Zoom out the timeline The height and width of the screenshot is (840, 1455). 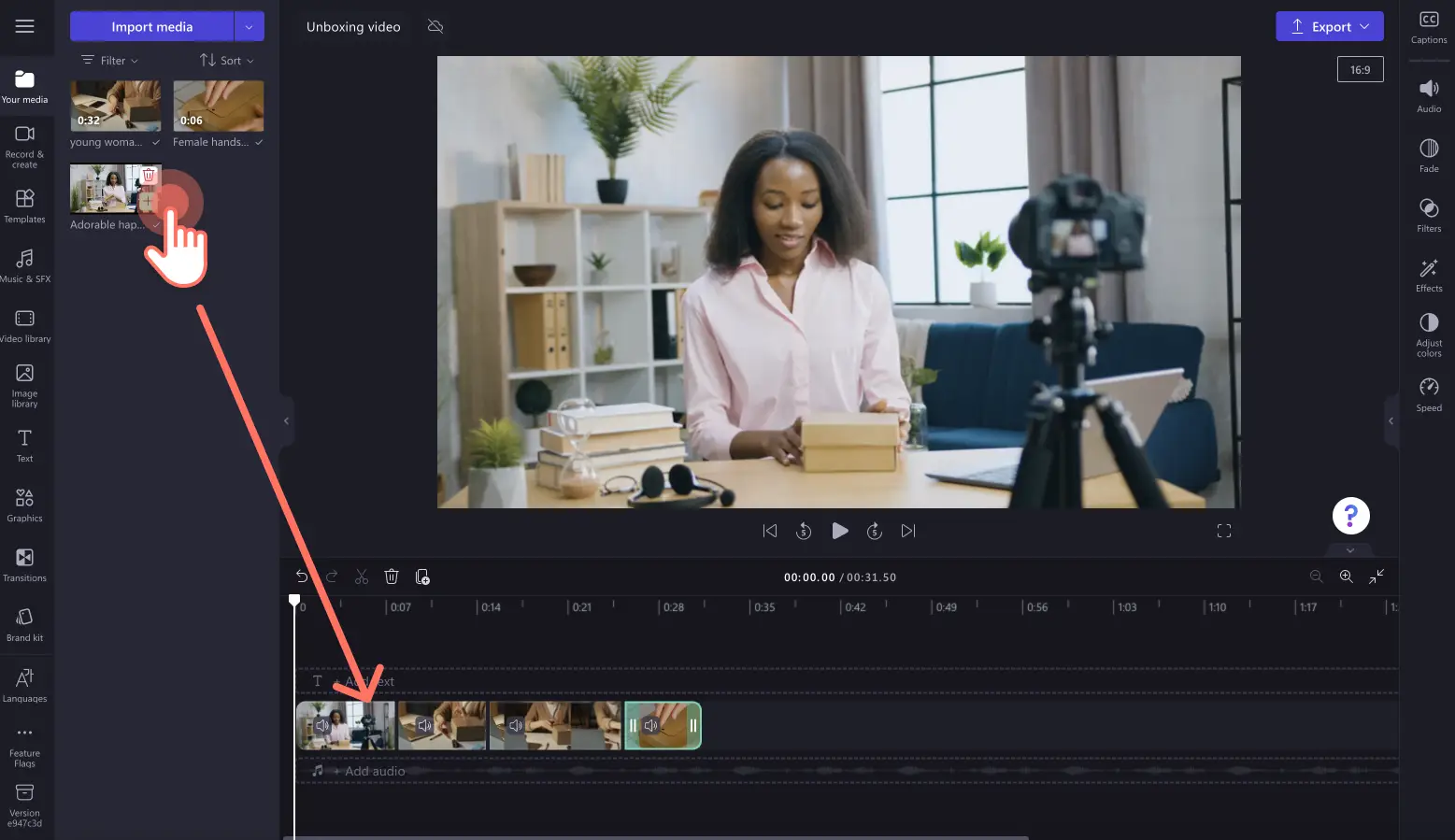coord(1316,577)
